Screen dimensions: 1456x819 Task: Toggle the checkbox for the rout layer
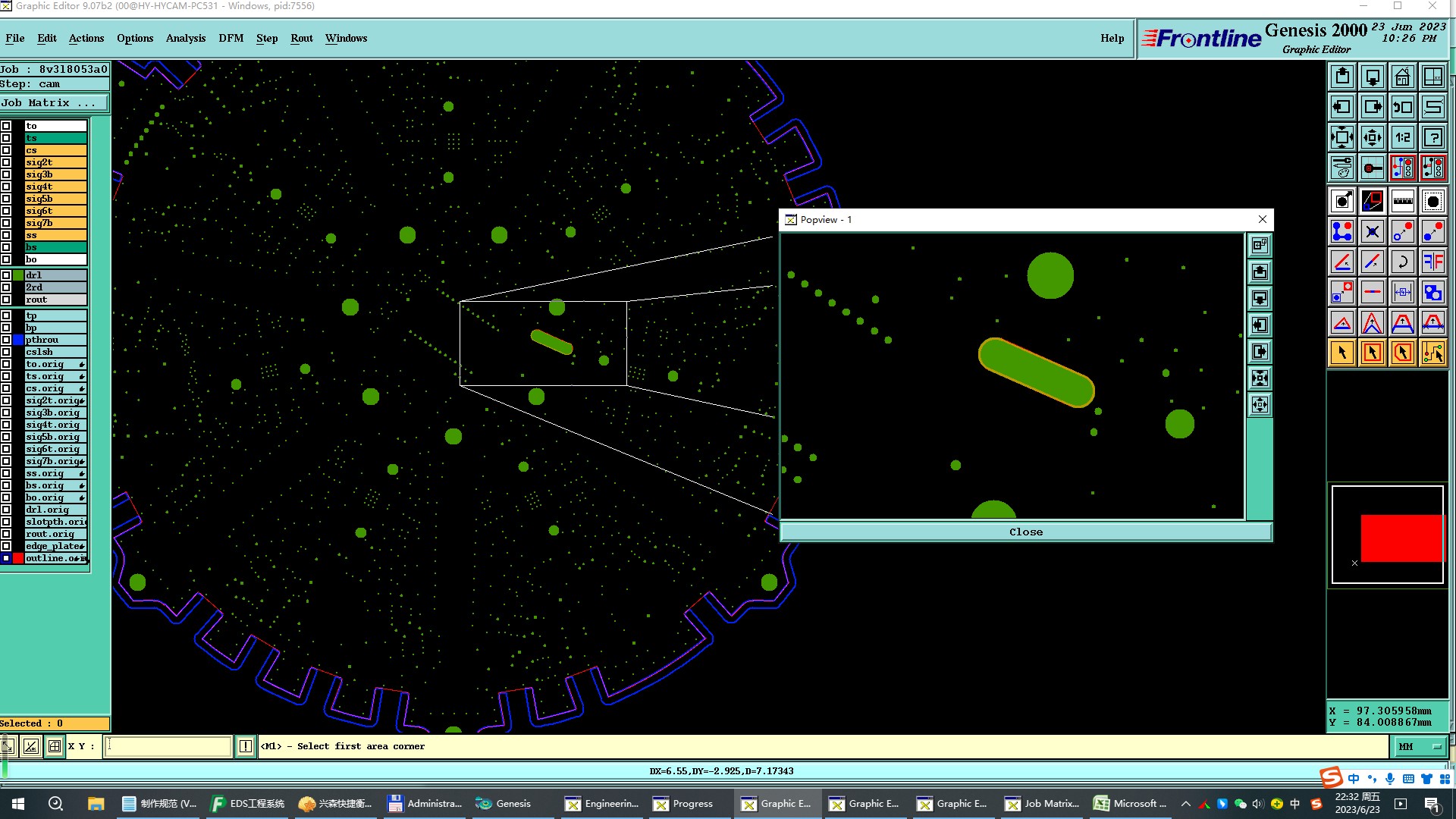point(6,300)
